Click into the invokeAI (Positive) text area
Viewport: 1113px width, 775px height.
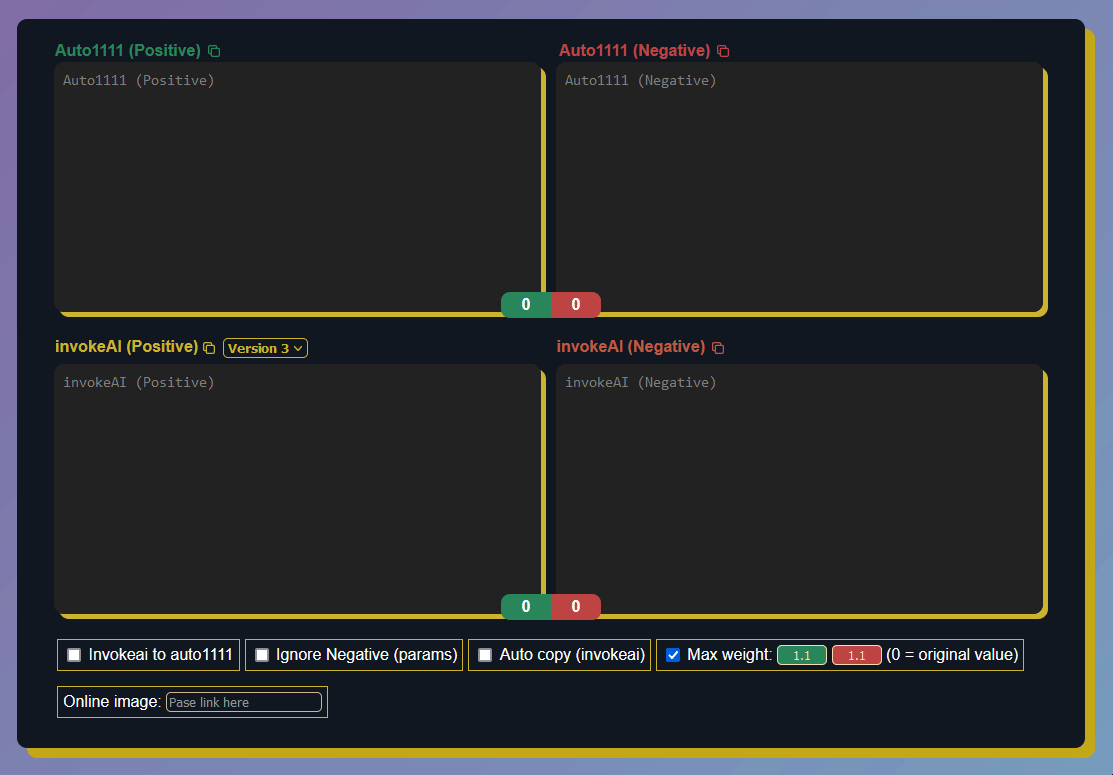coord(297,489)
